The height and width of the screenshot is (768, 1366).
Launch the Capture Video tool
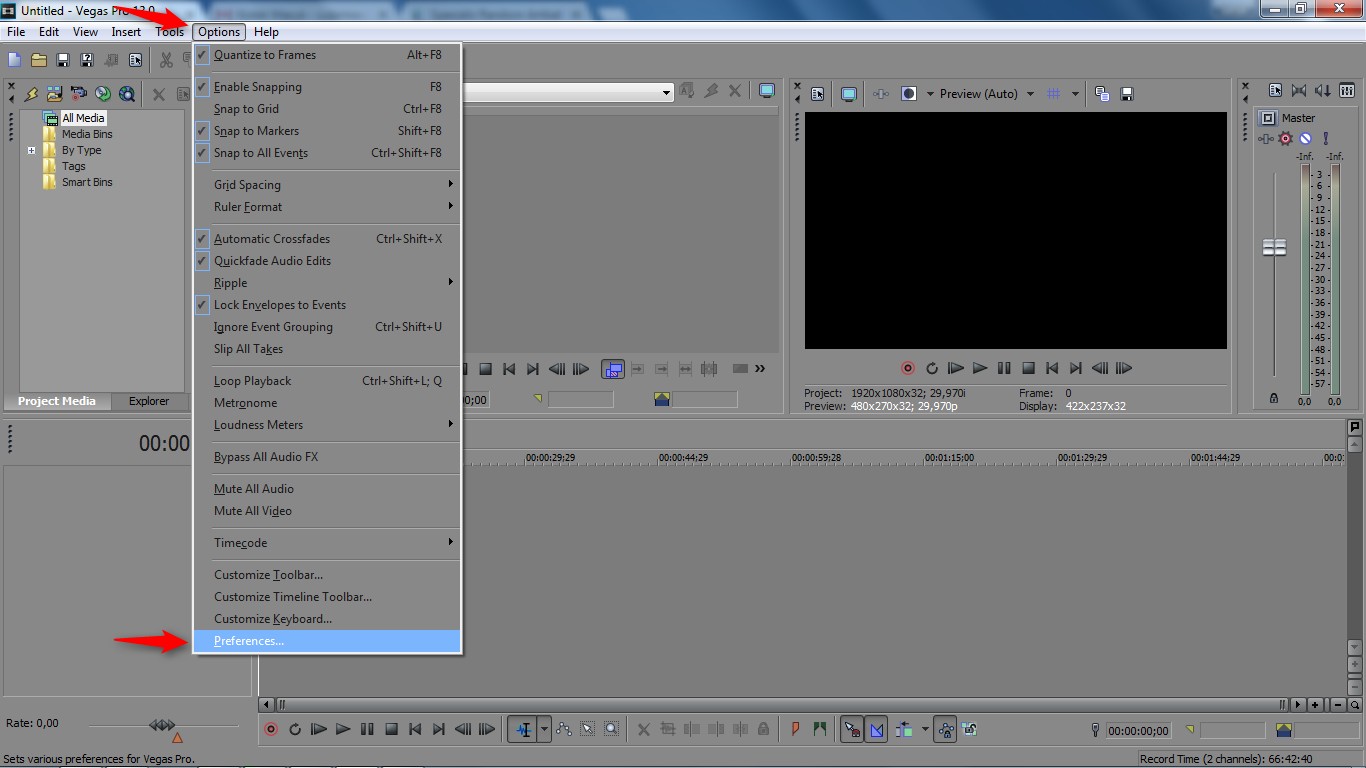click(x=77, y=93)
